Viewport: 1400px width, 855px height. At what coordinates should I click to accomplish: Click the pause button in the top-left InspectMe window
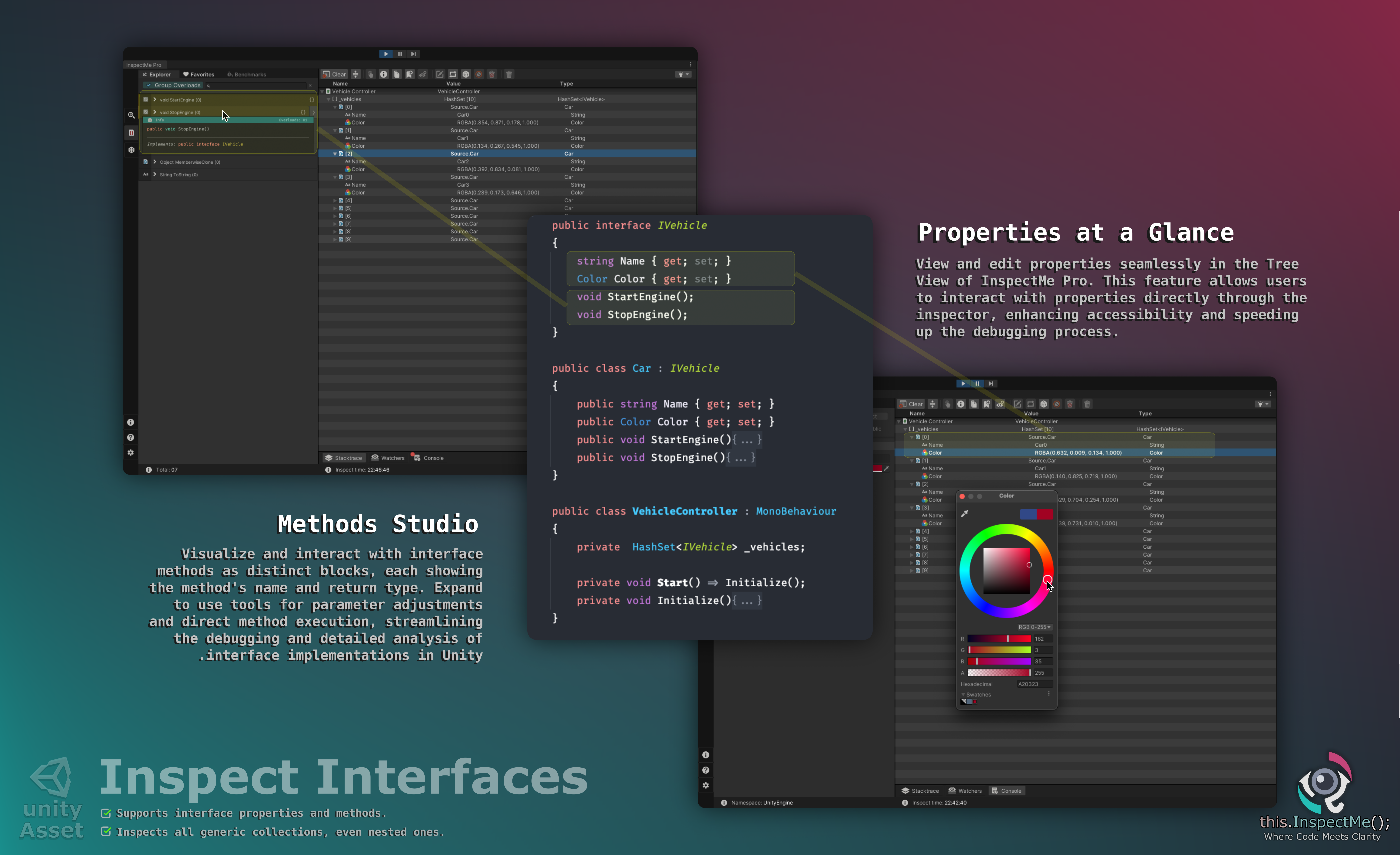tap(400, 54)
